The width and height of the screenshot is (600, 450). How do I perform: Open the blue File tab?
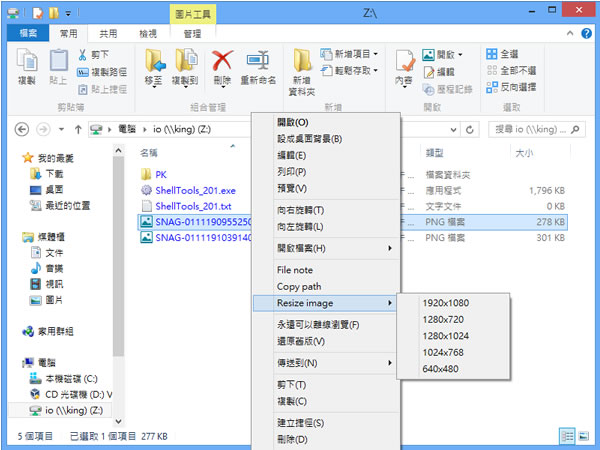point(28,33)
